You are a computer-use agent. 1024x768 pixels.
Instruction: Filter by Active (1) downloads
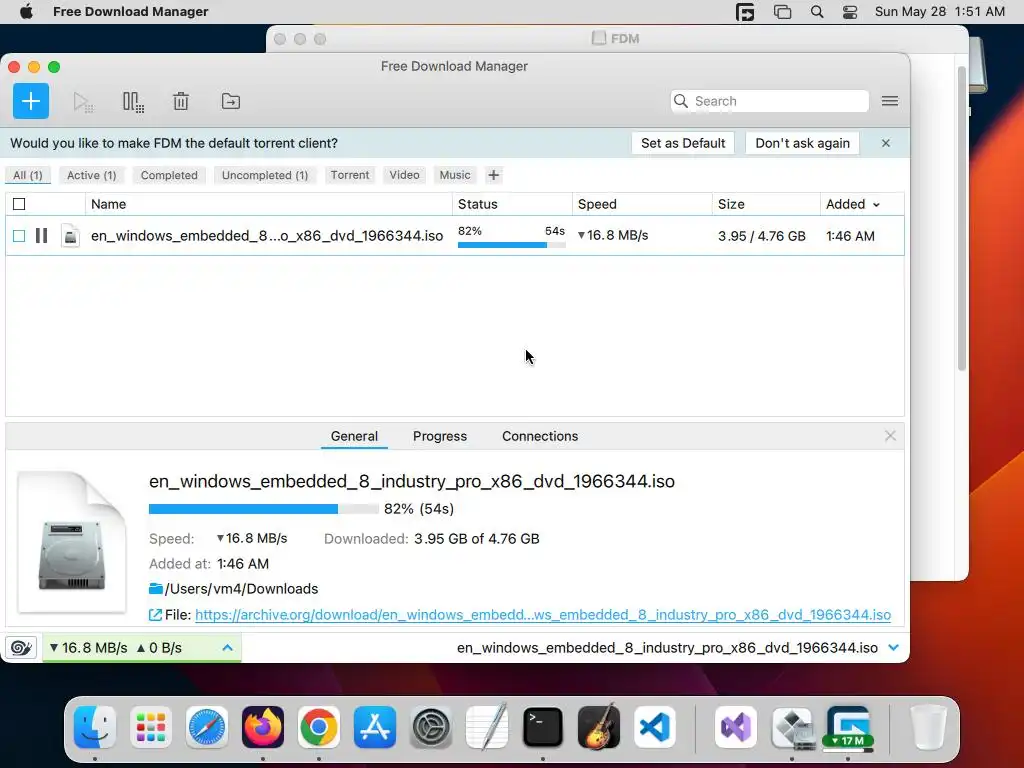[91, 175]
